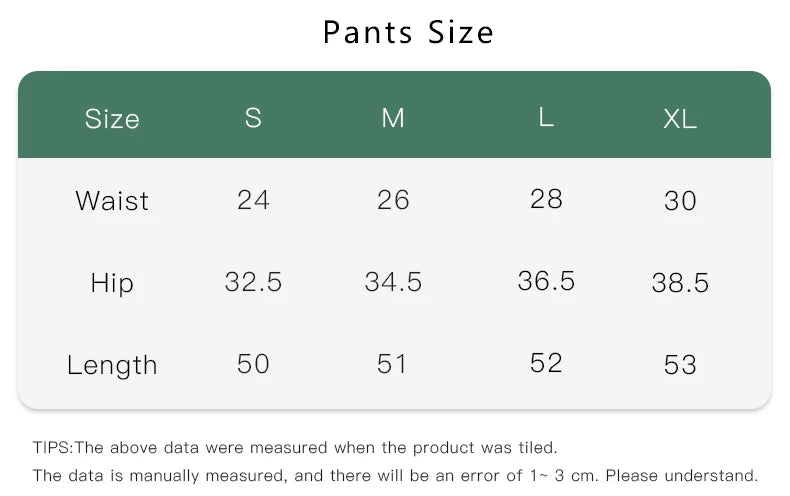790x496 pixels.
Task: Click the TIPS line about tiled measurement
Action: (x=295, y=448)
